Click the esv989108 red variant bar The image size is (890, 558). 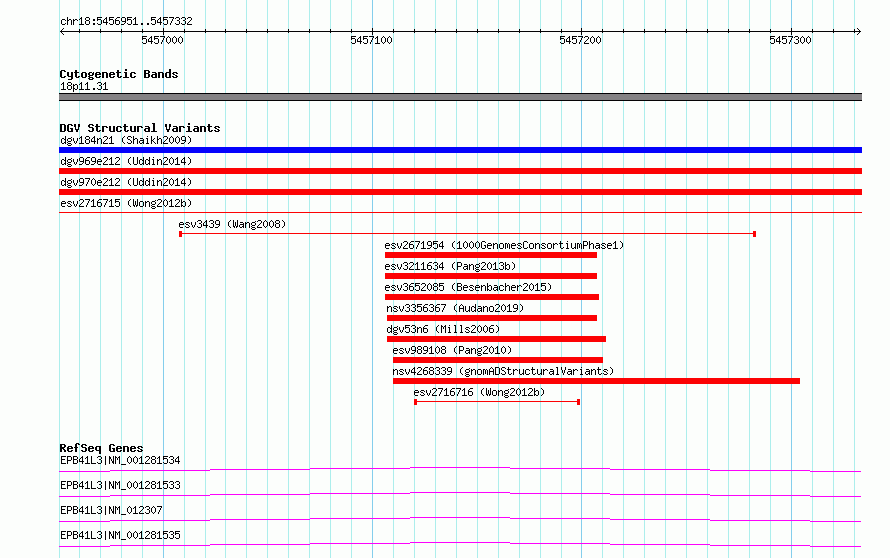pos(498,360)
